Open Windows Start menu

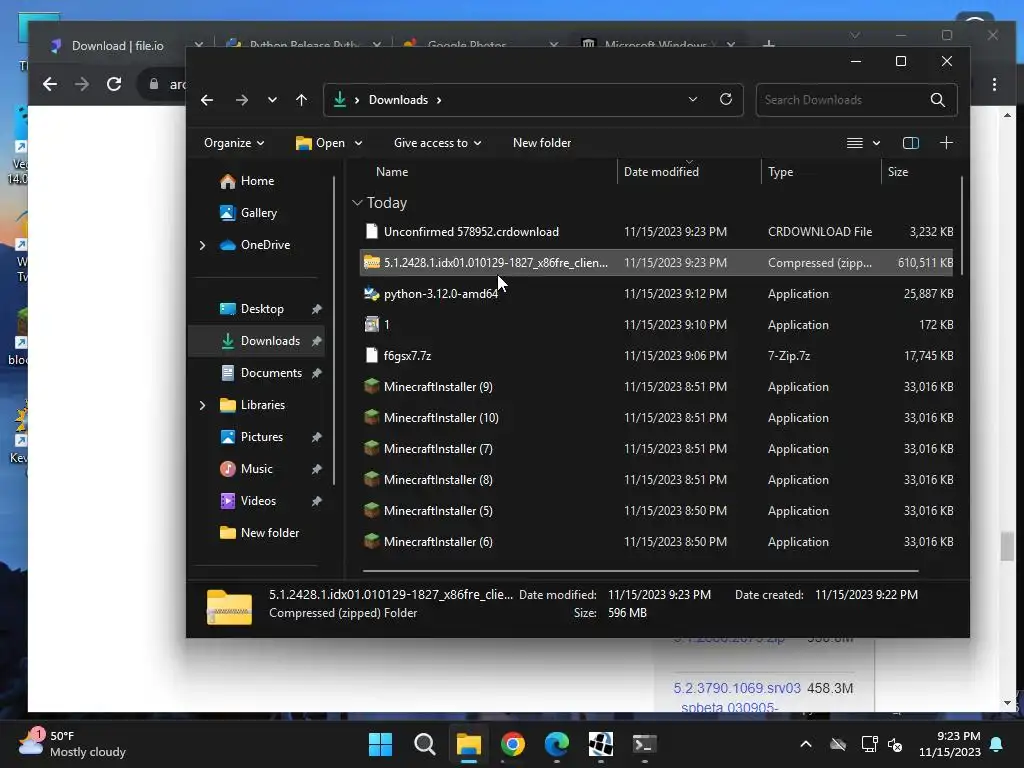380,744
